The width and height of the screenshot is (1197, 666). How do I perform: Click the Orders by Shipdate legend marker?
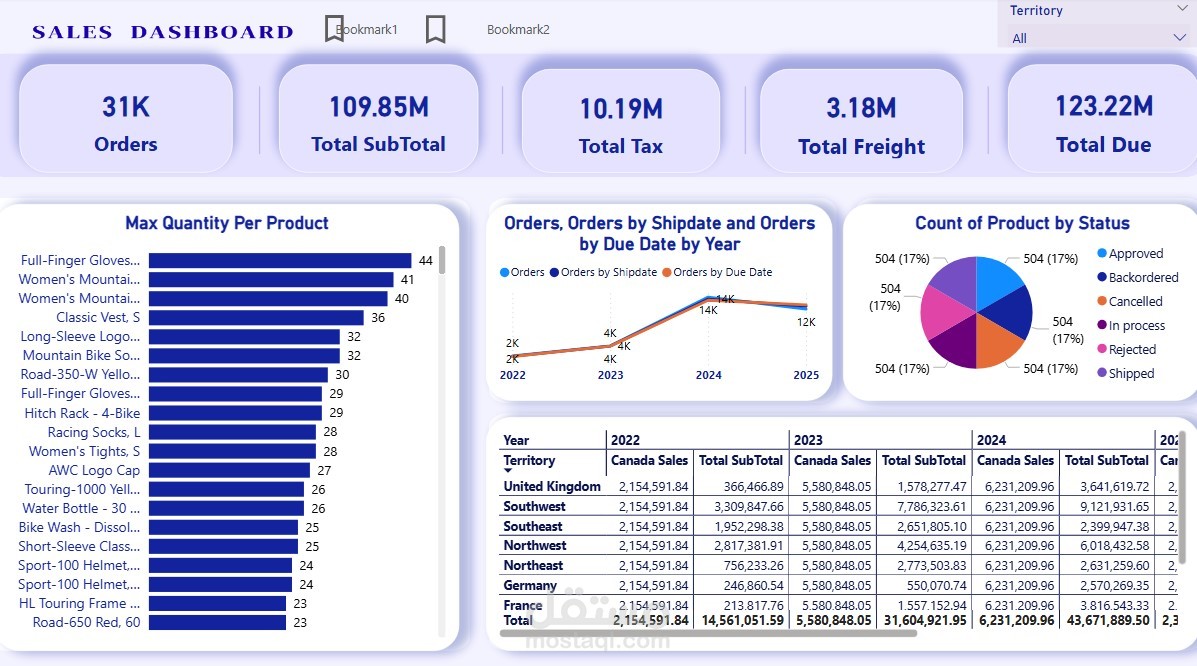point(554,273)
